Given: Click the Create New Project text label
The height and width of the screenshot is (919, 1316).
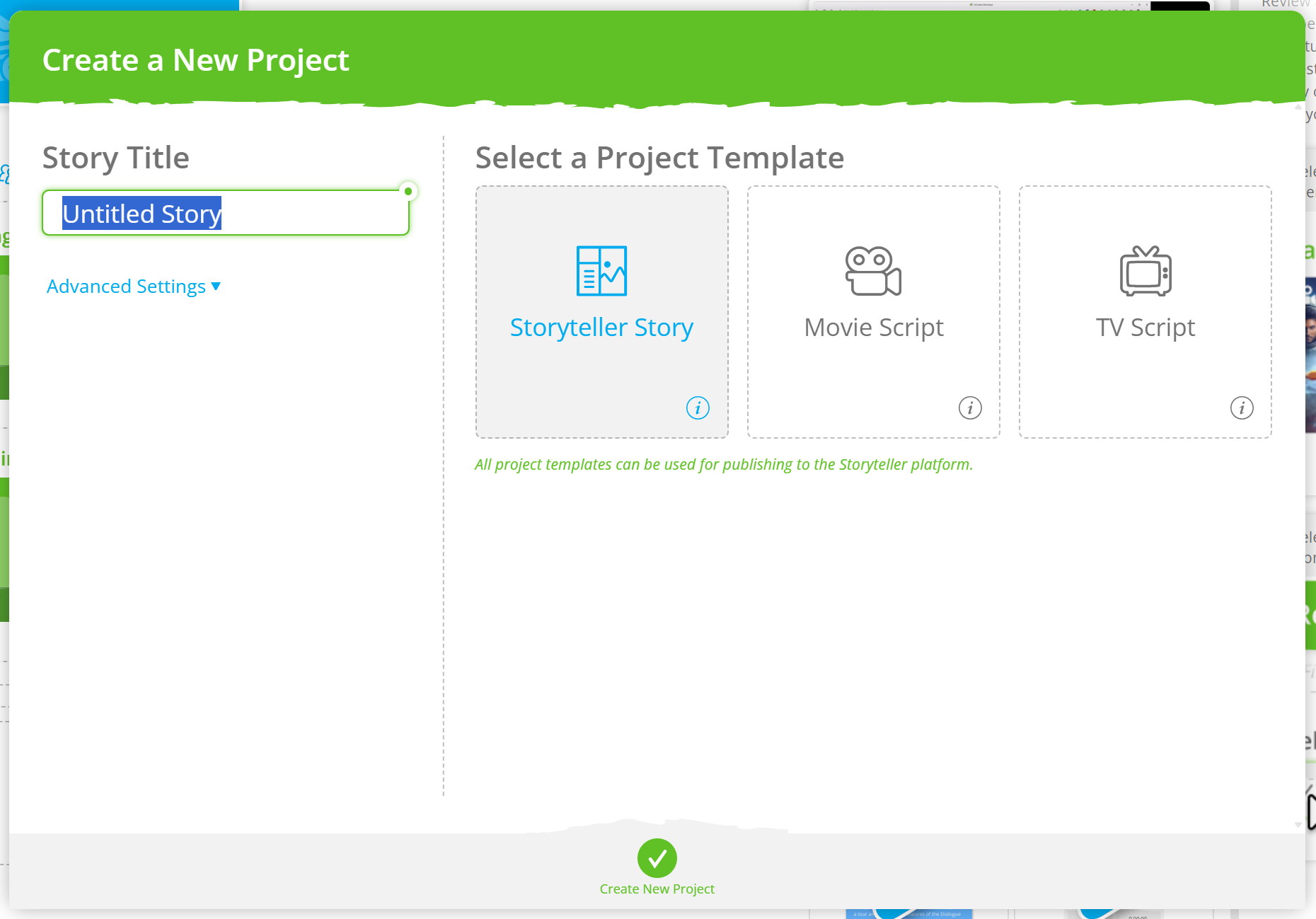Looking at the screenshot, I should coord(657,889).
